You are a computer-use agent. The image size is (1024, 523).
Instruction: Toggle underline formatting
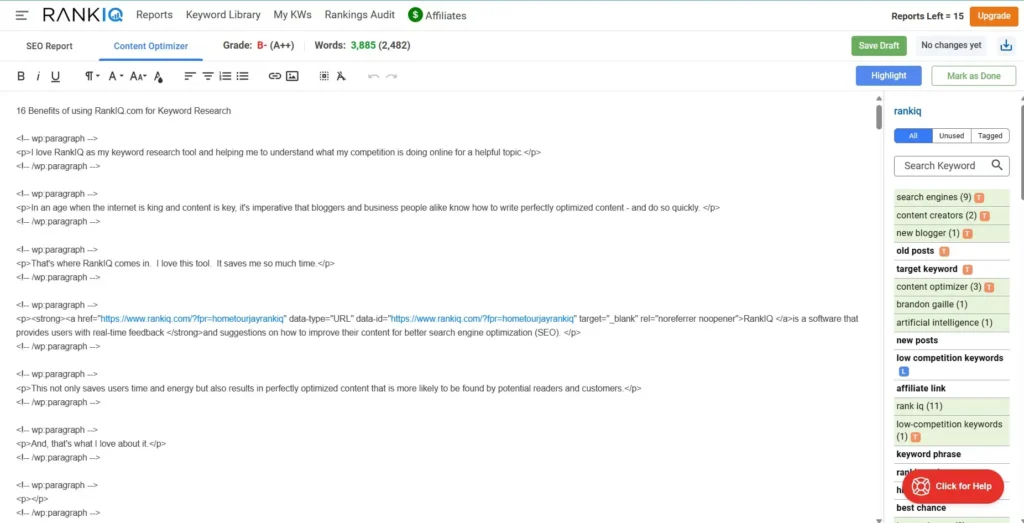56,76
